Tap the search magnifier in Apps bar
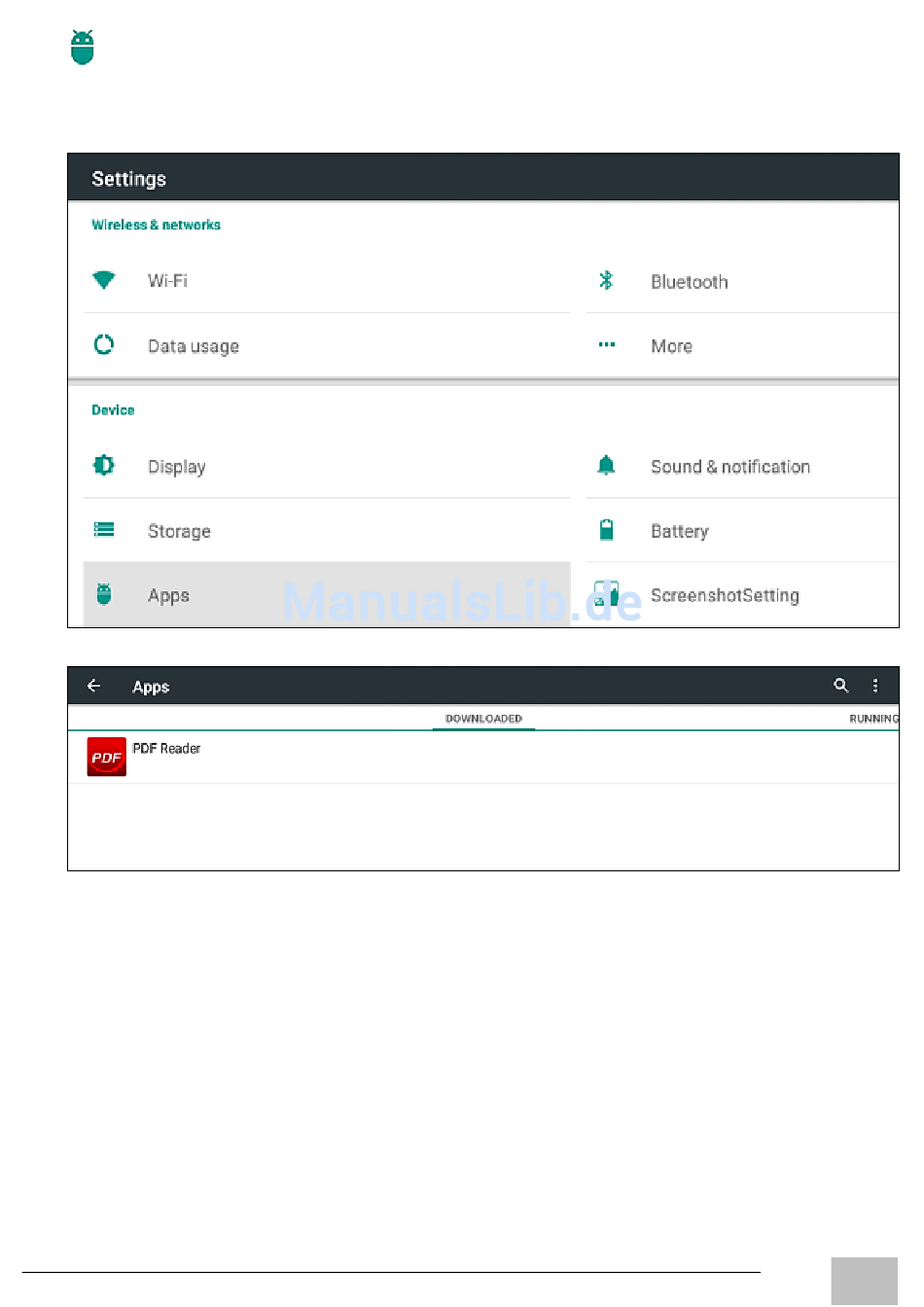Viewport: 924px width, 1307px height. tap(841, 686)
